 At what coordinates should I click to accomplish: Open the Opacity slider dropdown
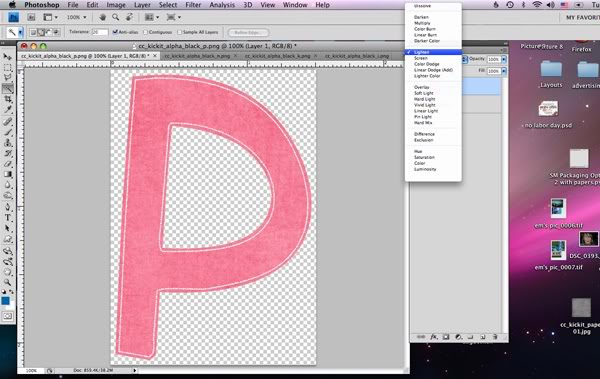point(504,59)
